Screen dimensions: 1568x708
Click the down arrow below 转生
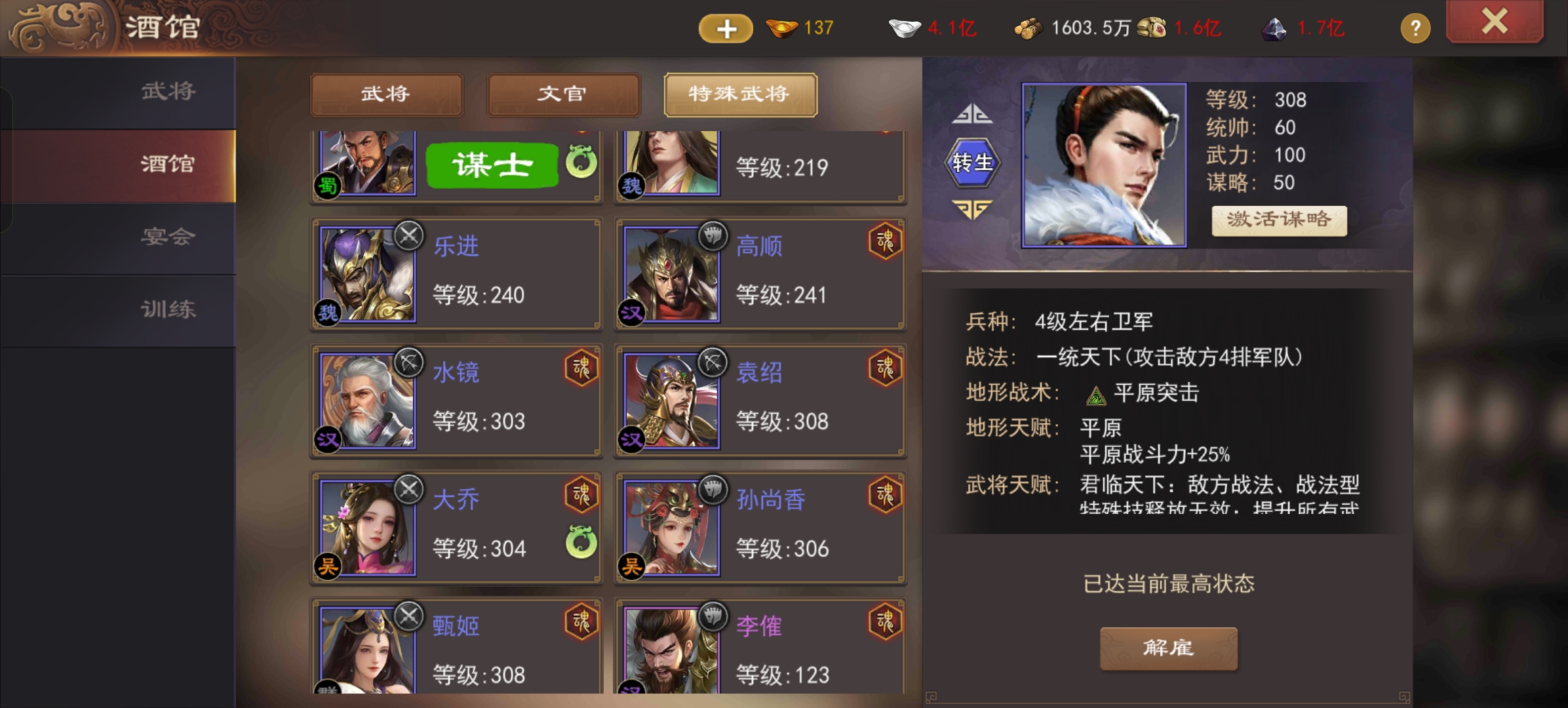[972, 209]
